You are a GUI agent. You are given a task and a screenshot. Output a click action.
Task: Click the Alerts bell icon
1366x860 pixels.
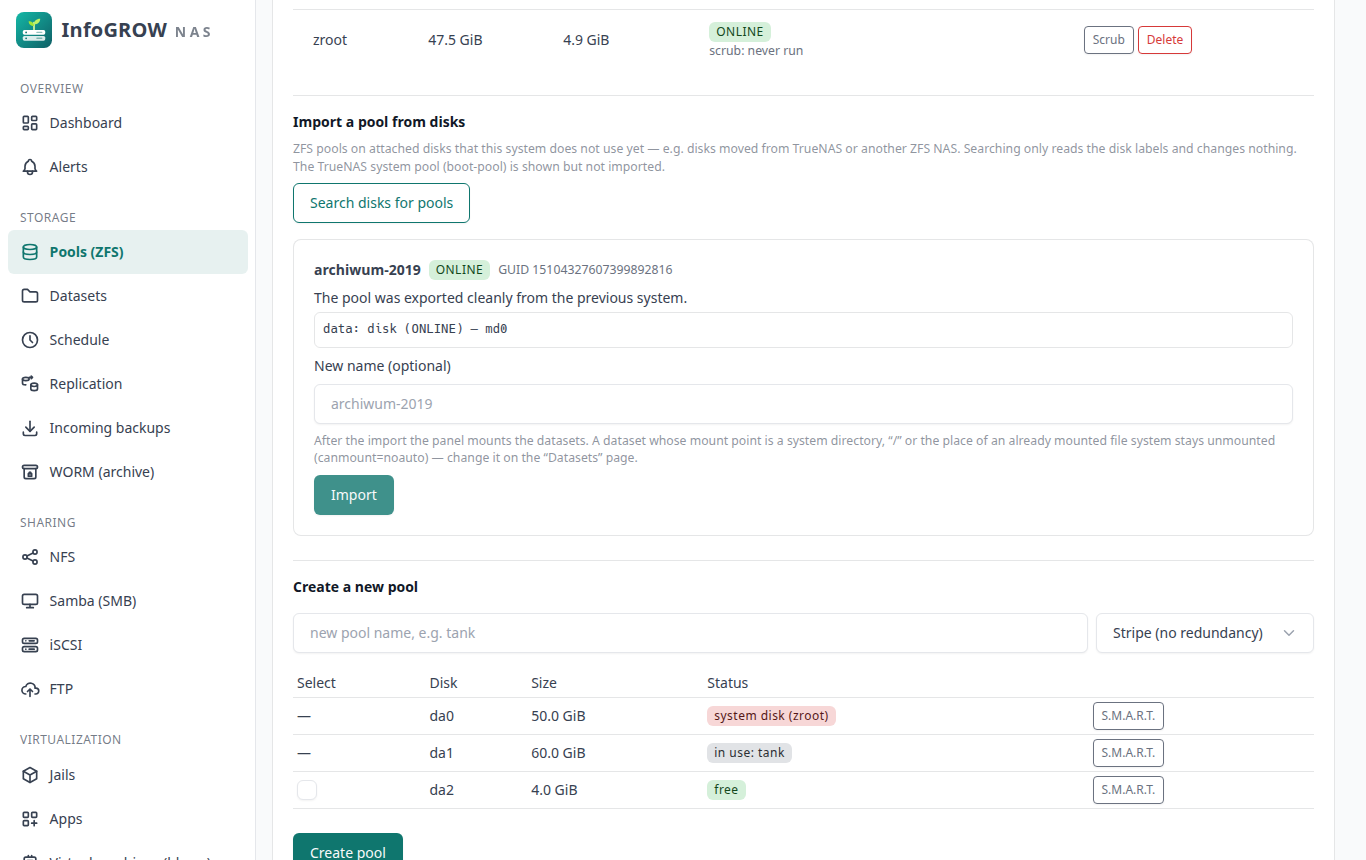tap(30, 167)
